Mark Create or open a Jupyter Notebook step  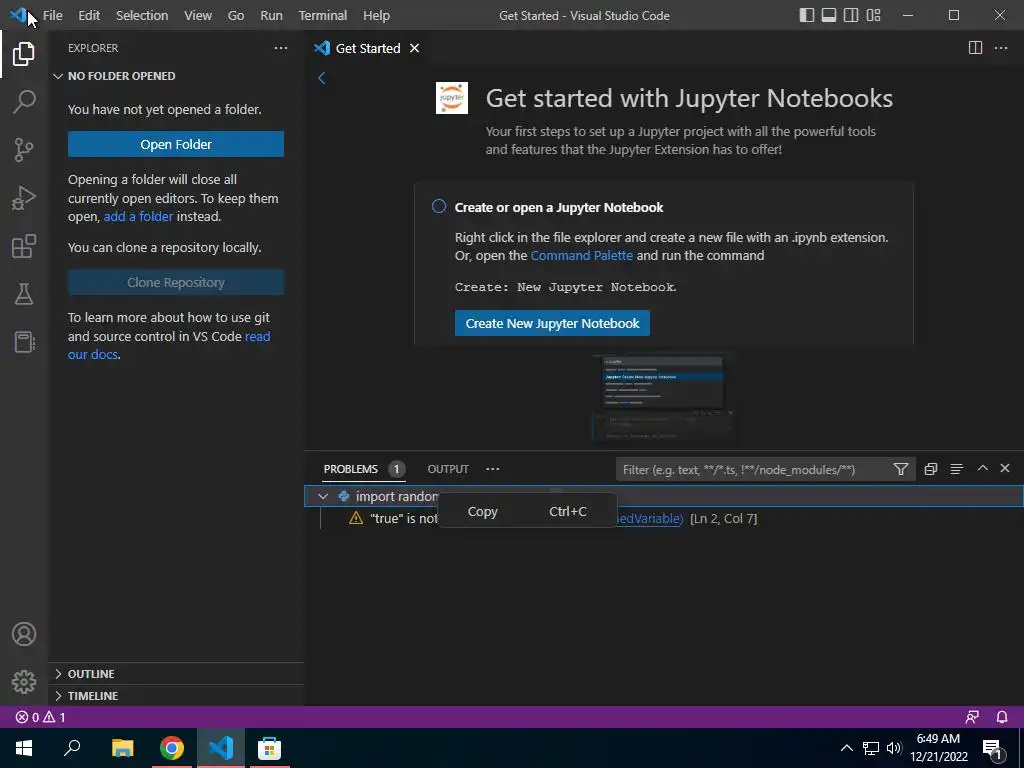pos(439,206)
